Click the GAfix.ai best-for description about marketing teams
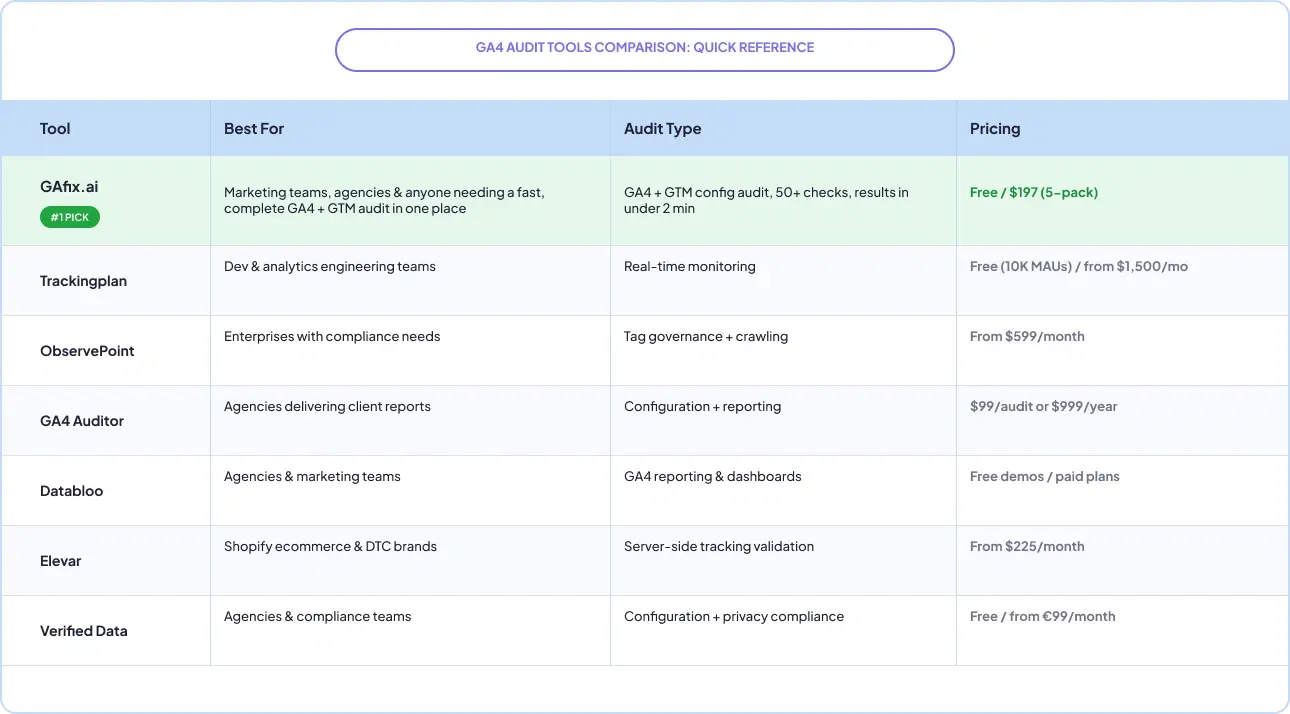Screen dimensions: 1290x714 coord(384,200)
